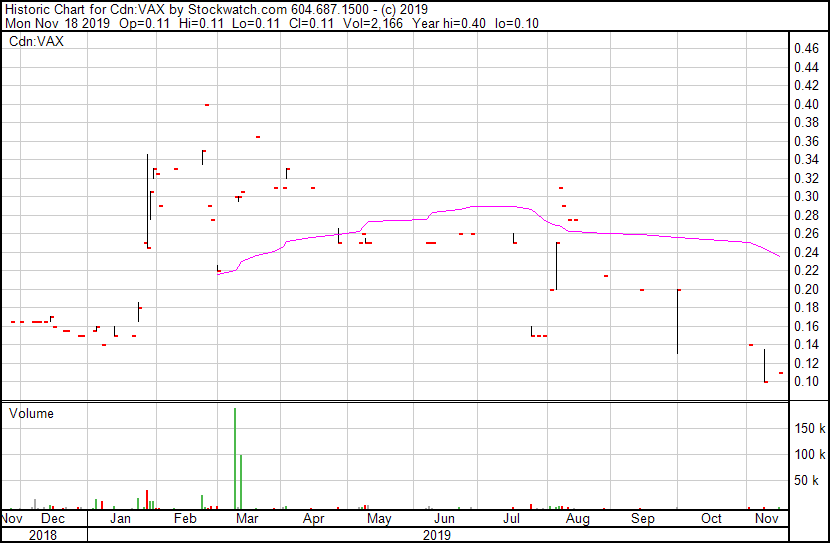Click the 'Feb' month label
This screenshot has height=543, width=830.
coord(185,518)
